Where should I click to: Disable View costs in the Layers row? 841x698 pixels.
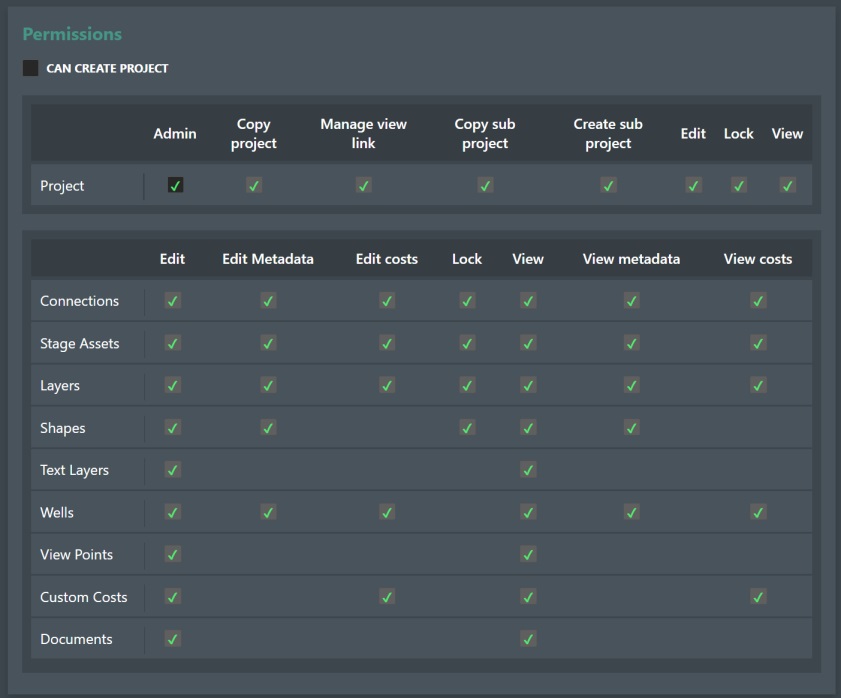(x=758, y=385)
